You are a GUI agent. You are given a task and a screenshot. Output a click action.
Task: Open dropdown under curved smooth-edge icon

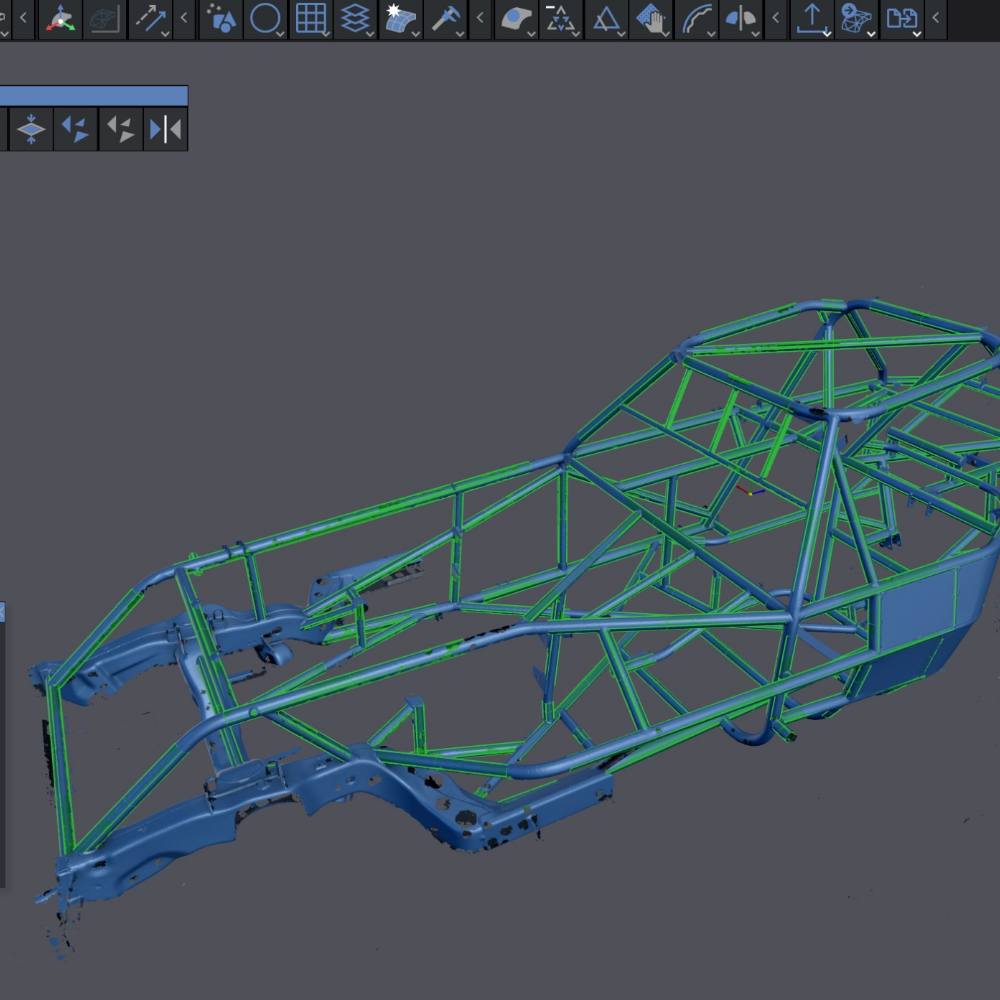710,33
